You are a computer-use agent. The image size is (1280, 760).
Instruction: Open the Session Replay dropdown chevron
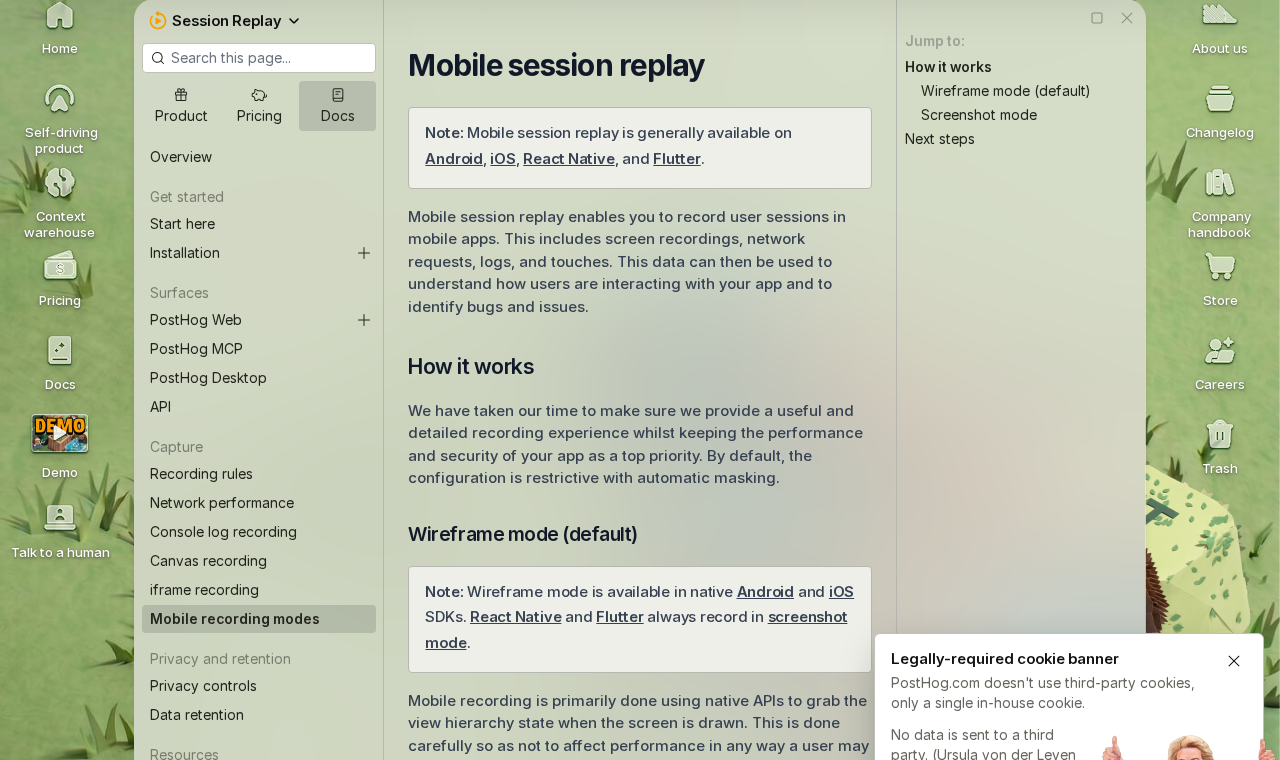294,20
